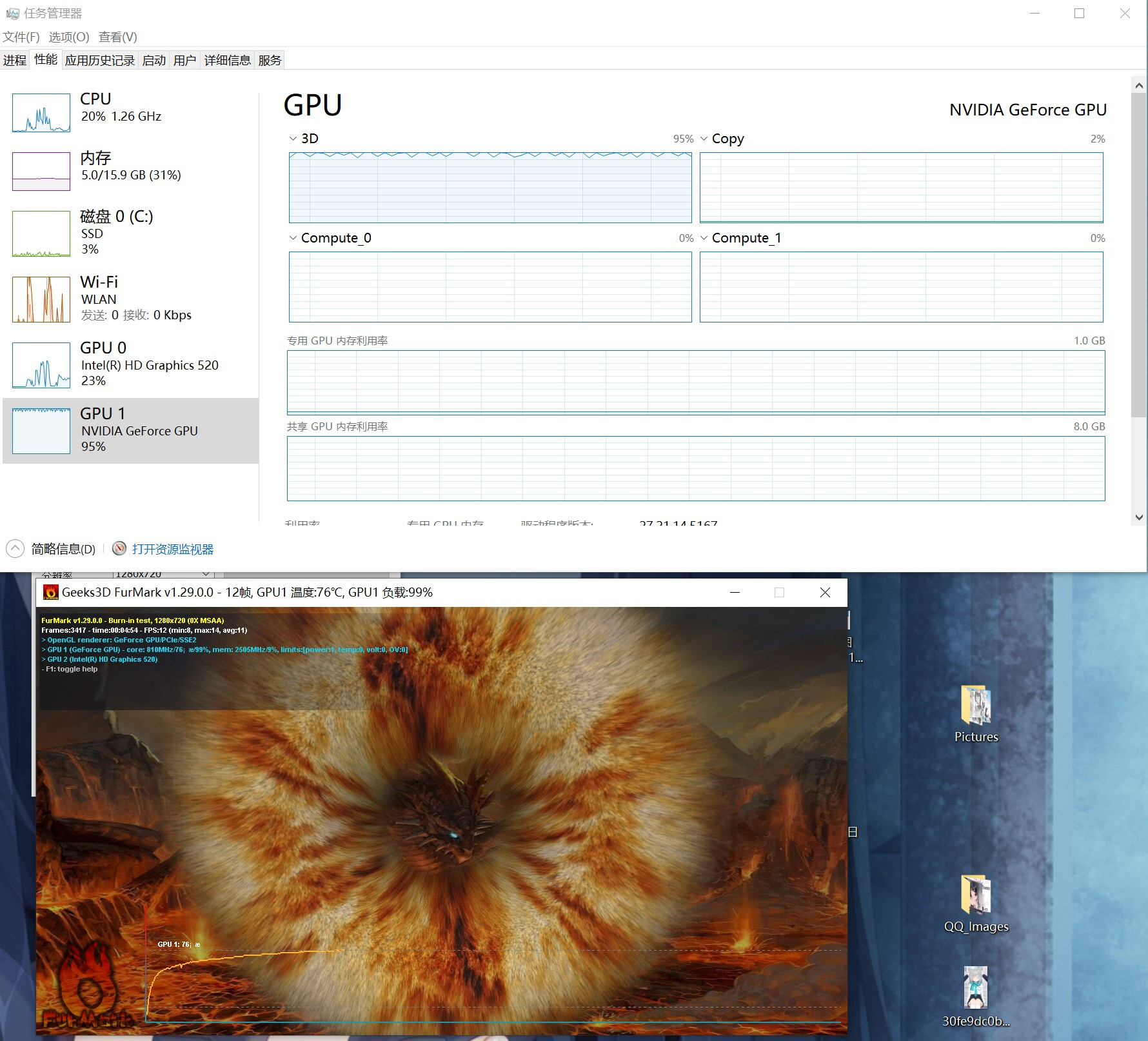Screen dimensions: 1148x1041
Task: Click the Task Manager title bar icon
Action: tap(12, 13)
